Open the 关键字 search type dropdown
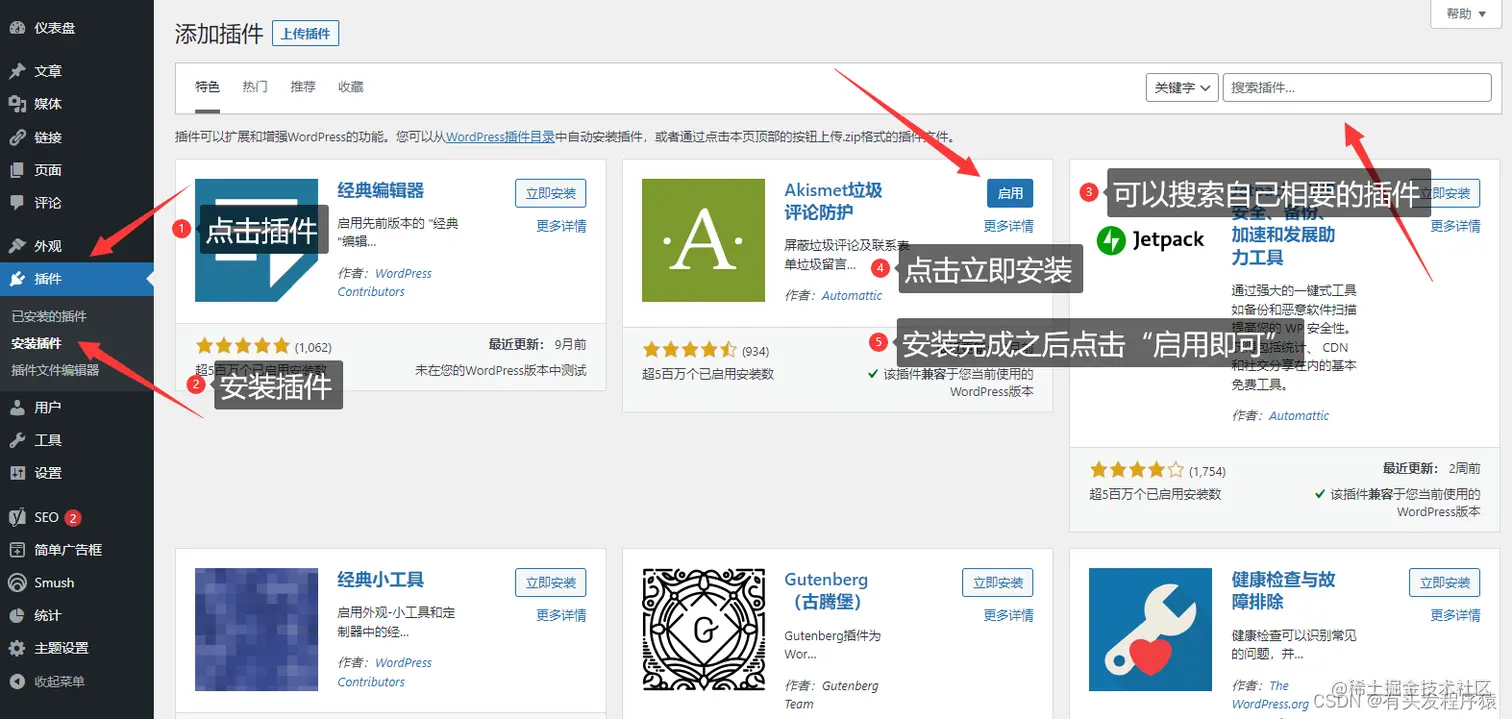Image resolution: width=1512 pixels, height=719 pixels. [x=1181, y=88]
